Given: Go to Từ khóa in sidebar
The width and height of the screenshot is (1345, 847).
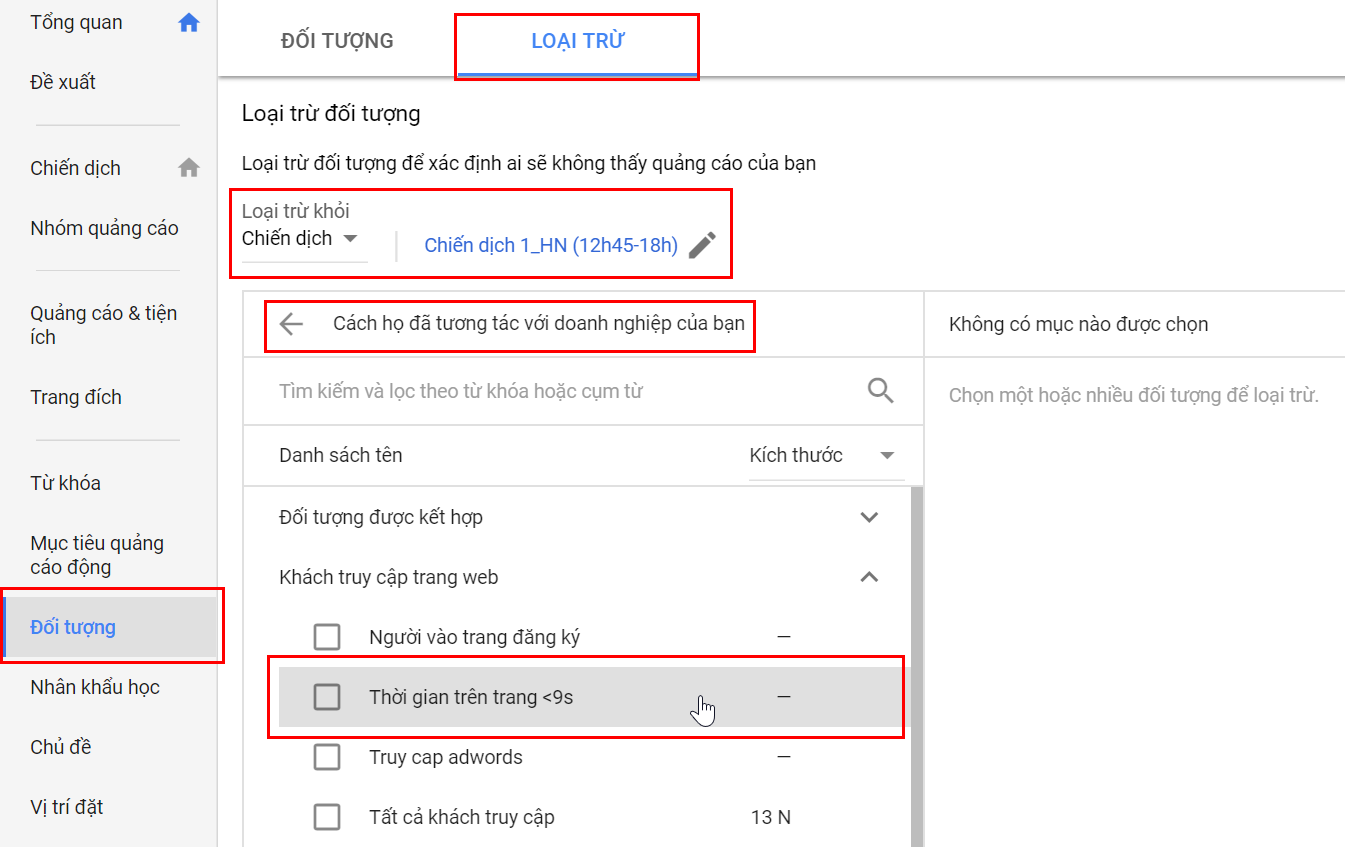Looking at the screenshot, I should (x=66, y=483).
